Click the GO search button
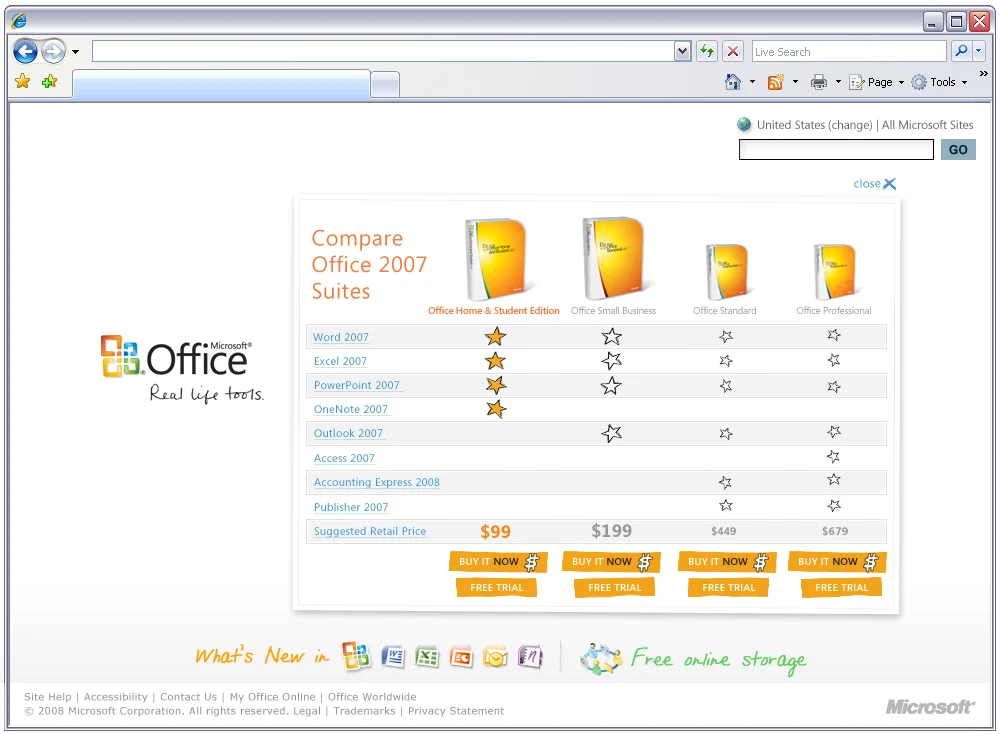 [958, 150]
